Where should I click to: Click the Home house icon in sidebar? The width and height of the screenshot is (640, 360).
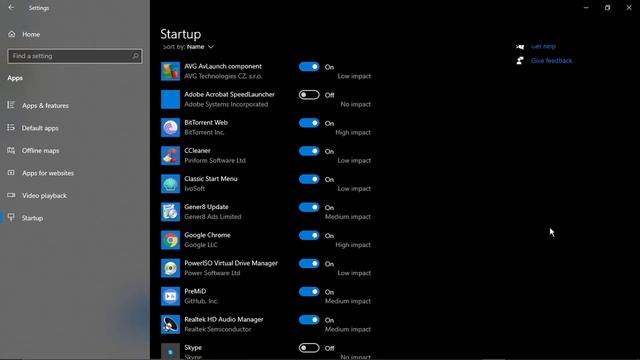point(11,34)
